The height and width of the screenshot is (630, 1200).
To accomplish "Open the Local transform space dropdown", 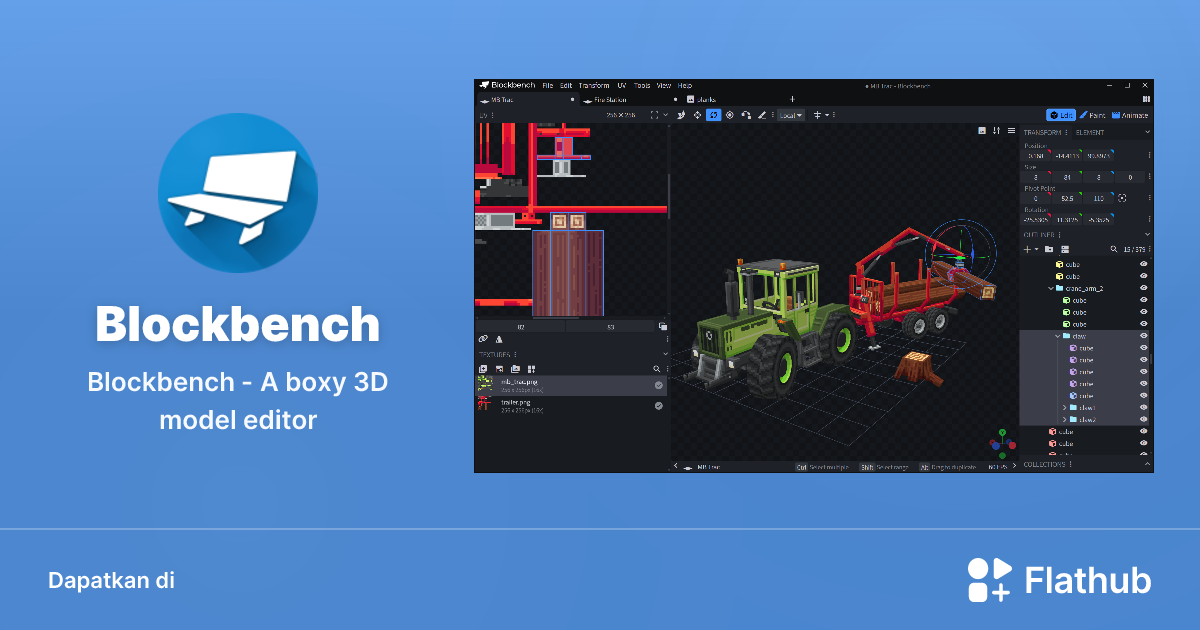I will tap(791, 114).
